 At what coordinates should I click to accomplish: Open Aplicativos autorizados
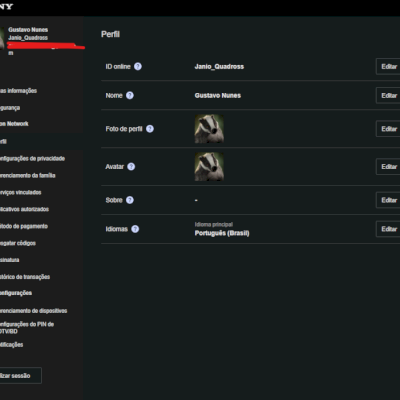click(x=24, y=209)
